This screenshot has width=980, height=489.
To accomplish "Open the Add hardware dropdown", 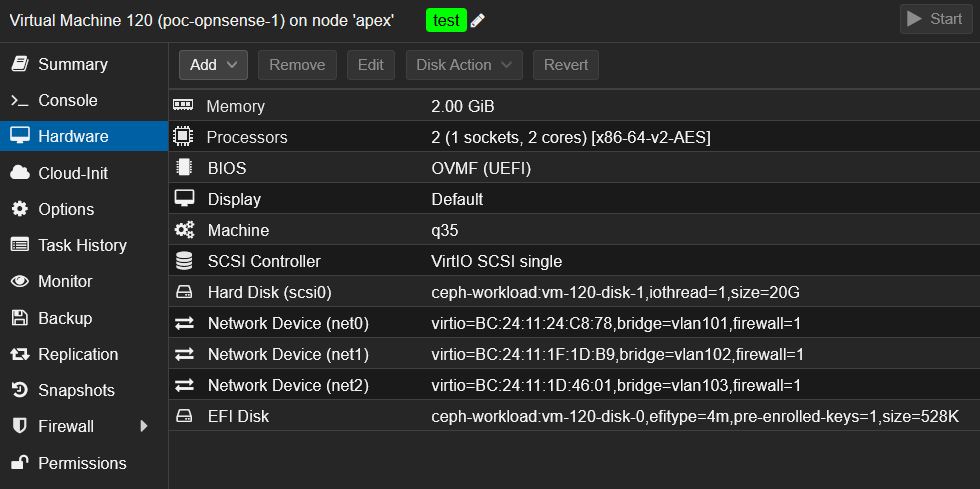I will pos(213,65).
